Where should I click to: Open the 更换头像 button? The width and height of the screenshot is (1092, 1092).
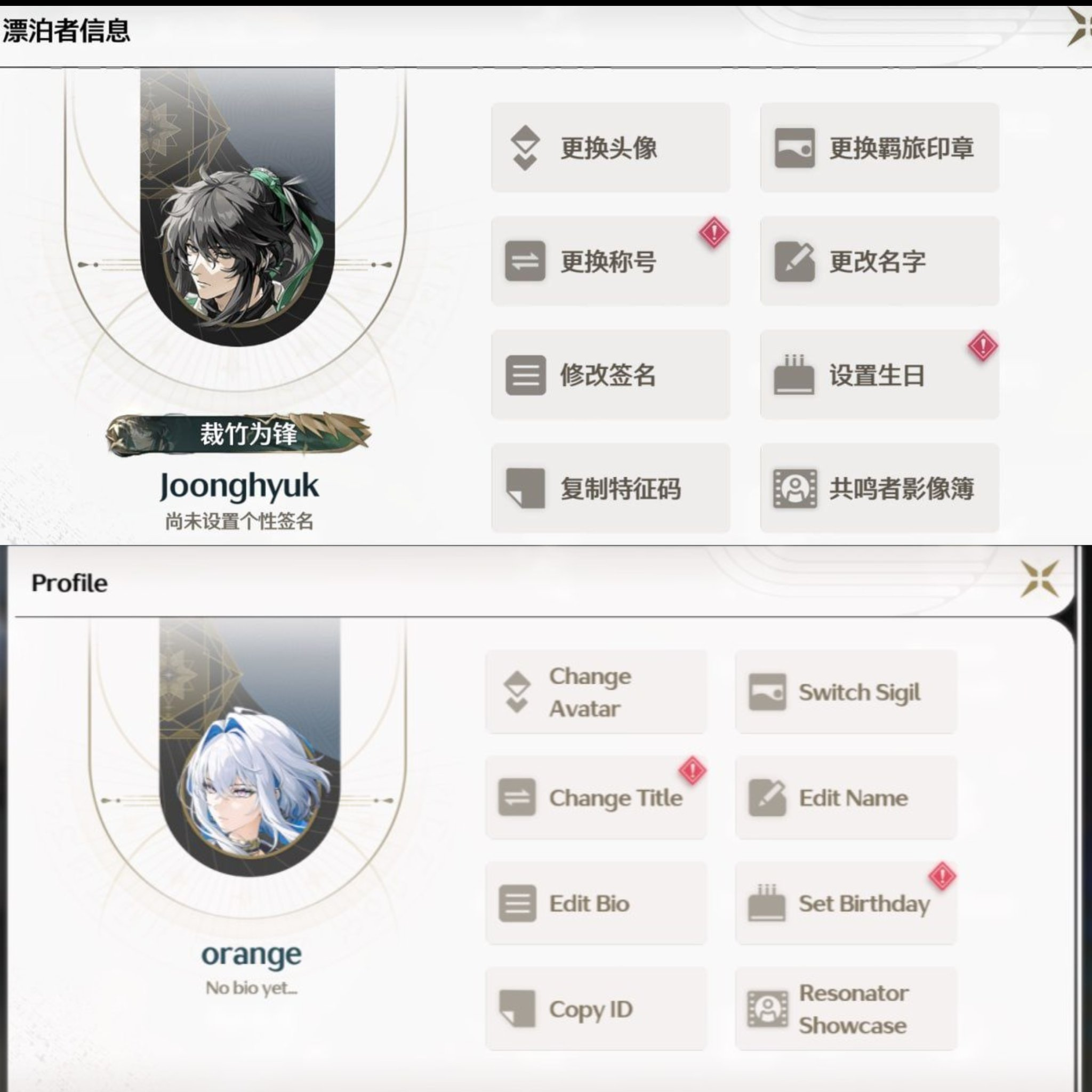coord(611,148)
